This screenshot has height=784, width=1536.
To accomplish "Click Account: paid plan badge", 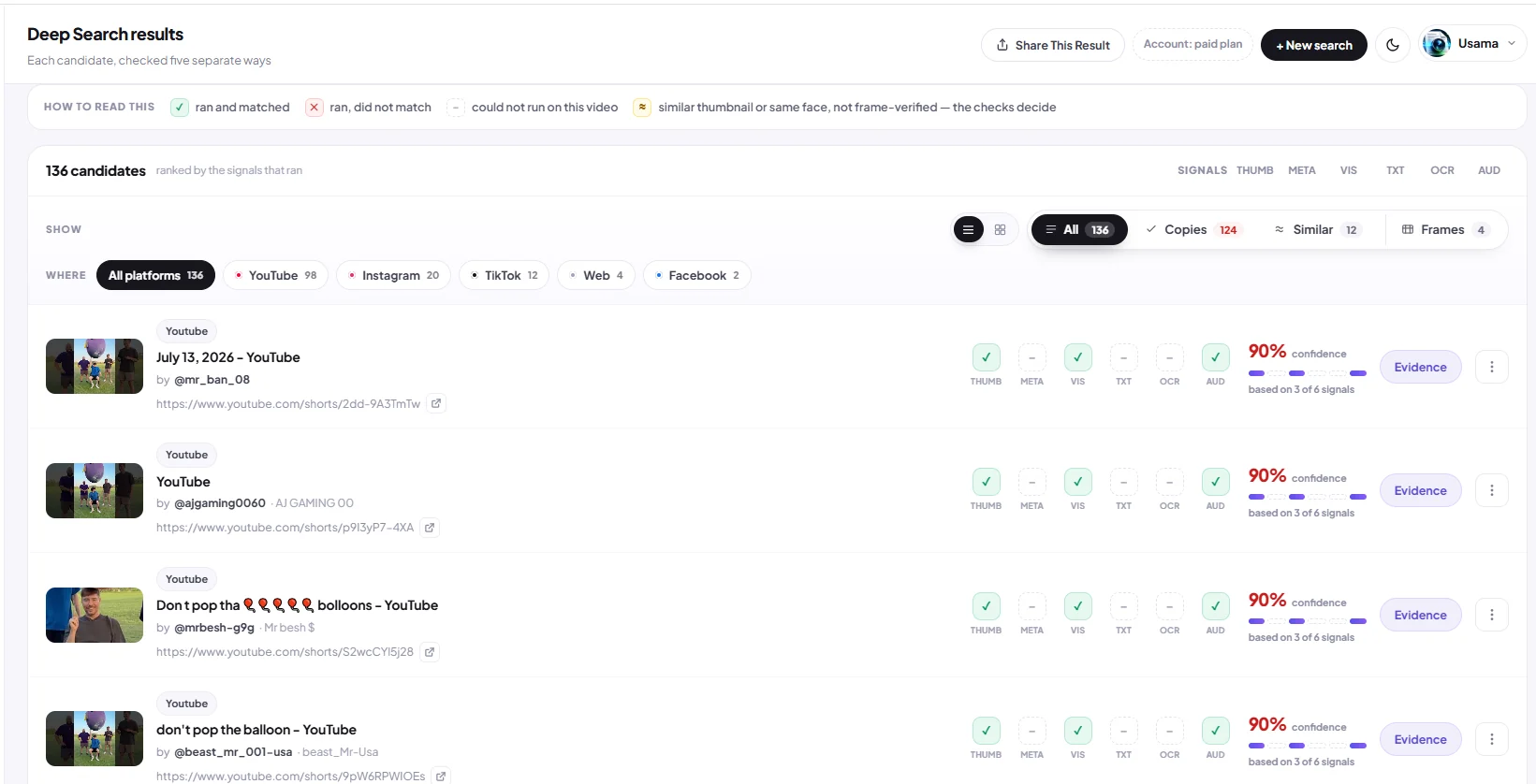I will (1192, 44).
